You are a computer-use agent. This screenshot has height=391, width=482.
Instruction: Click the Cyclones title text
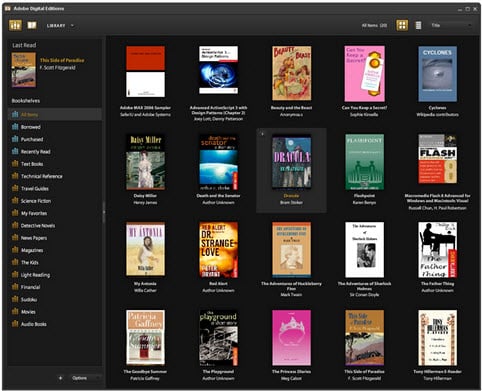click(437, 108)
